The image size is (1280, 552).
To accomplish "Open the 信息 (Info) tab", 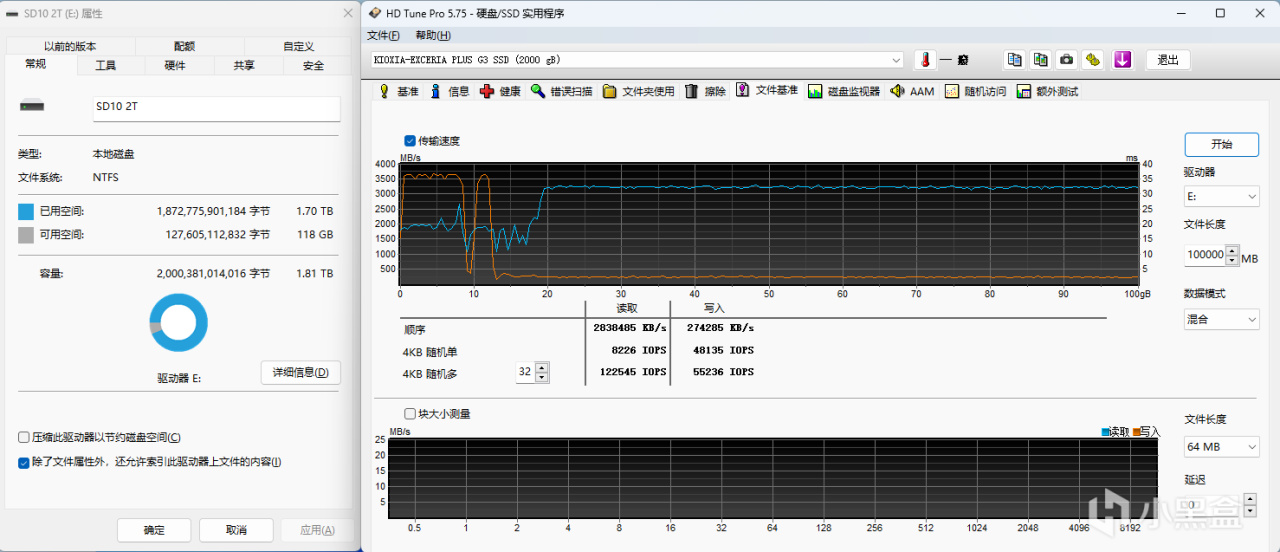I will tap(449, 91).
